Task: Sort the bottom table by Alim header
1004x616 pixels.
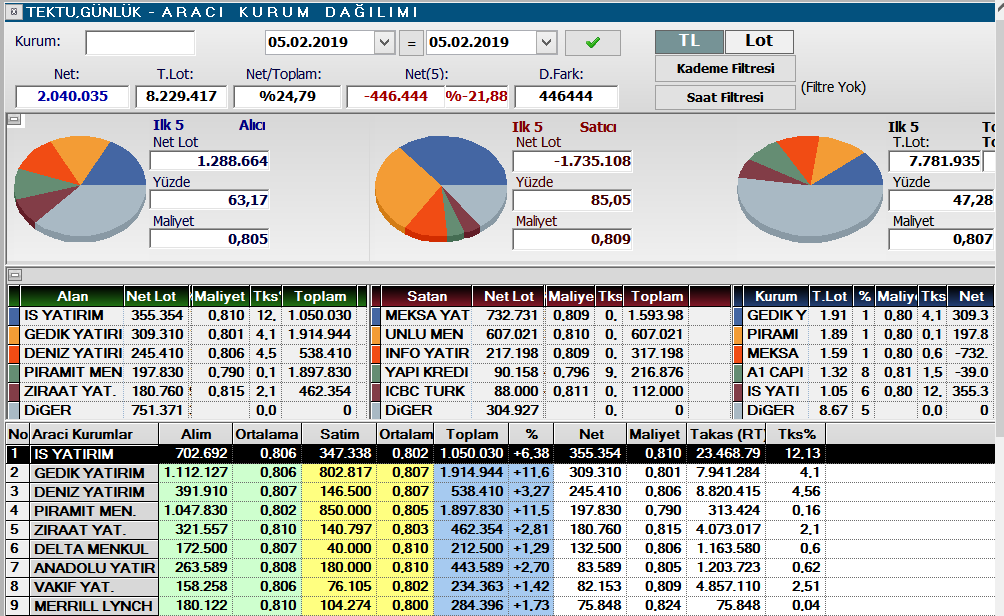Action: (x=196, y=434)
